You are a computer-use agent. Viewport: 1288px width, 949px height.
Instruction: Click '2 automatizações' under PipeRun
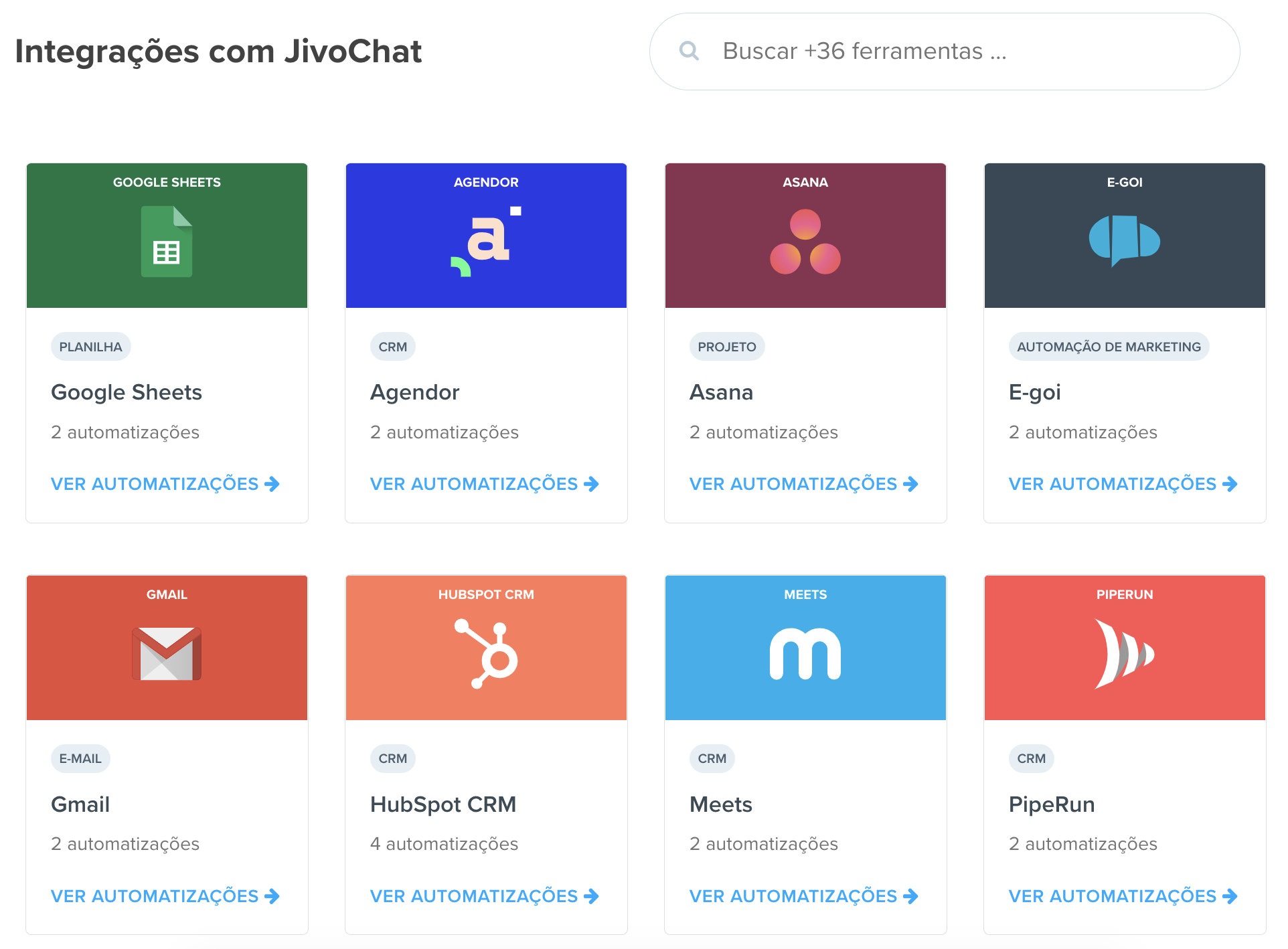1083,844
